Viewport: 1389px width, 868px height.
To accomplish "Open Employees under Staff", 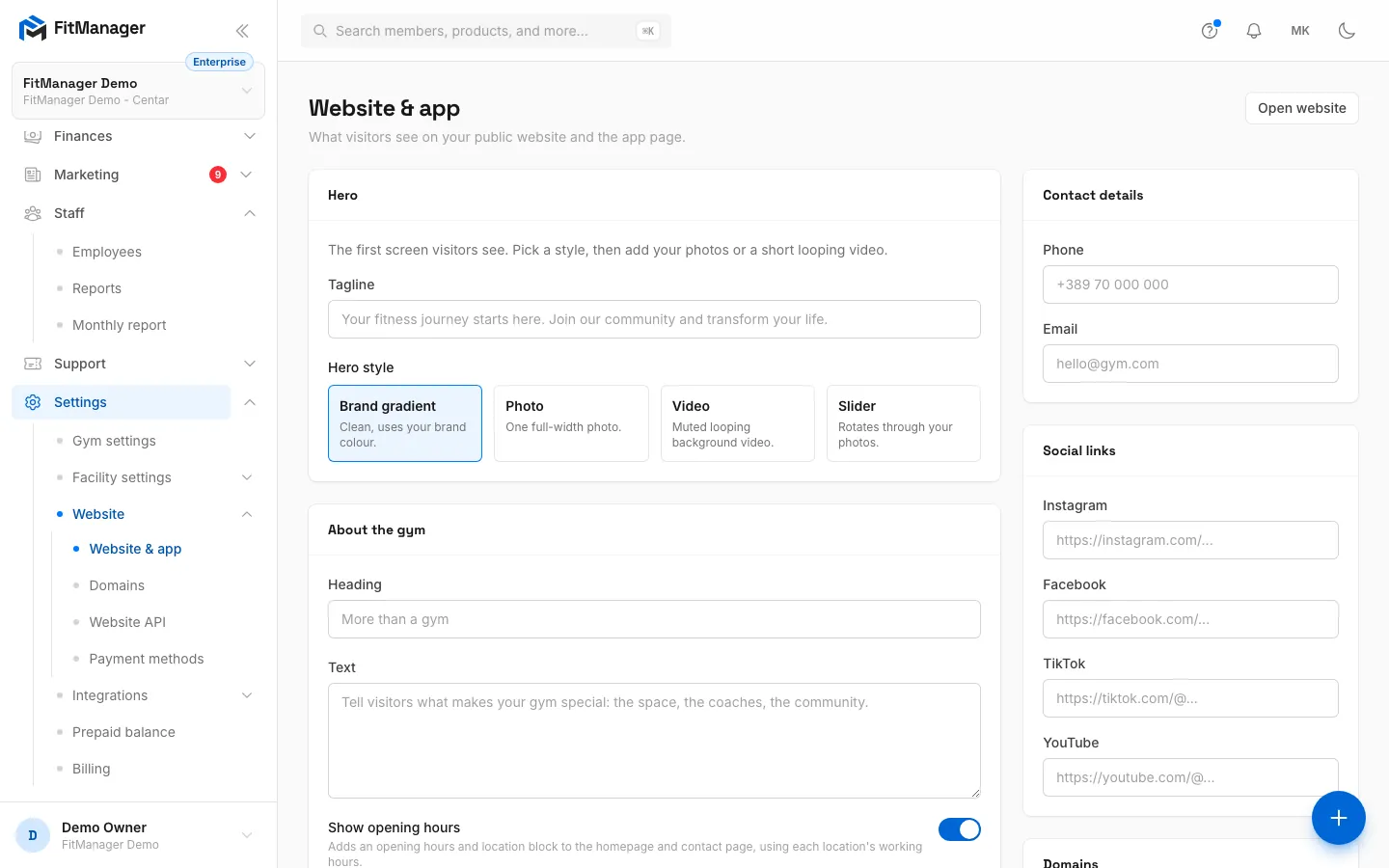I will pyautogui.click(x=106, y=252).
